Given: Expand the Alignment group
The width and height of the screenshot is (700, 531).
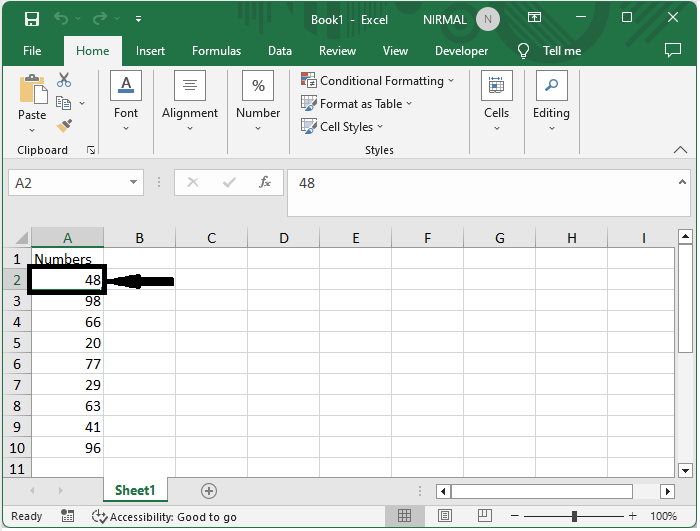Looking at the screenshot, I should (190, 101).
